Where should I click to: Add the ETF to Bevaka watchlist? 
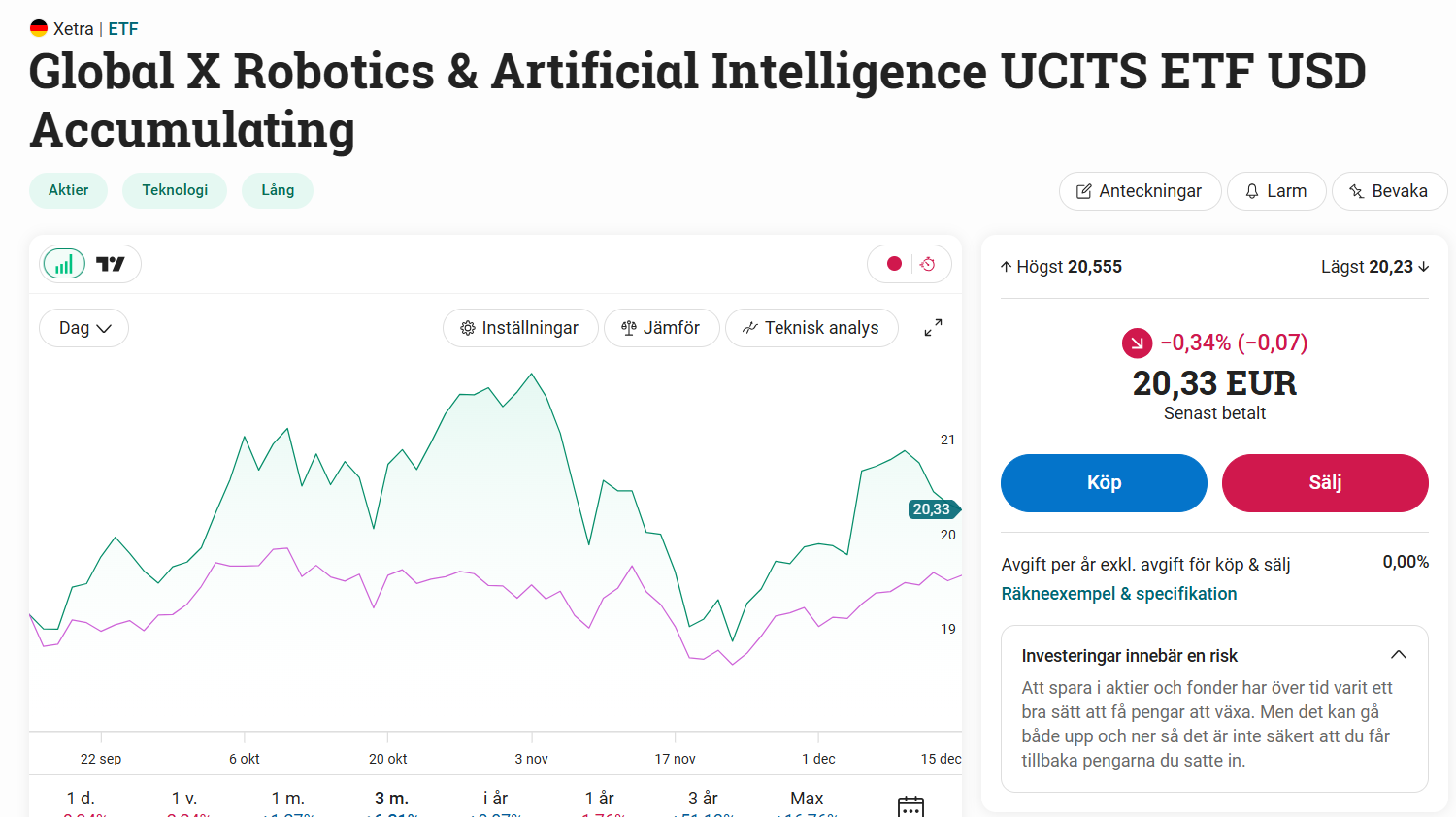pos(1389,191)
